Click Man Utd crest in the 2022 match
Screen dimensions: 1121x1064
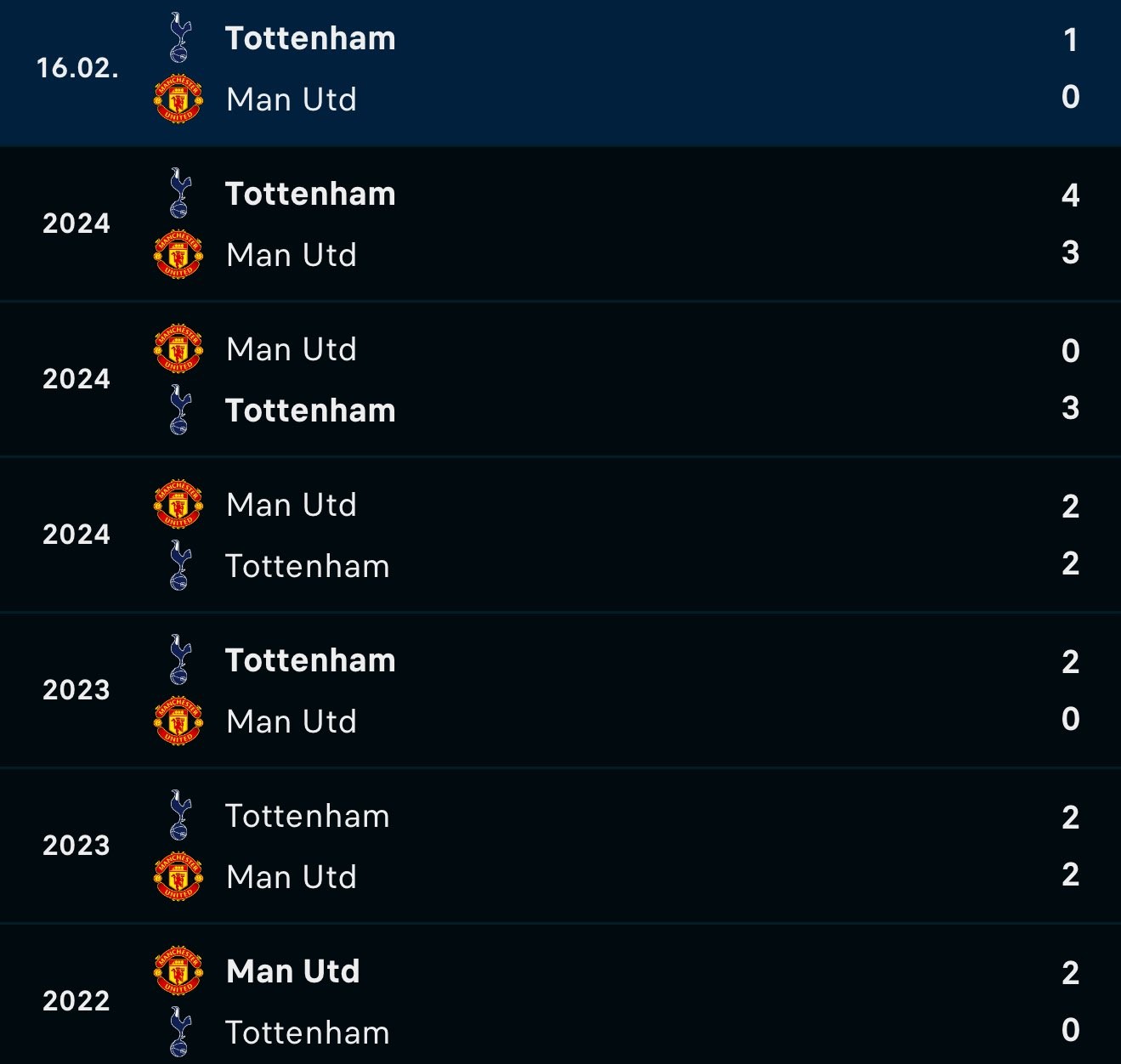coord(178,971)
